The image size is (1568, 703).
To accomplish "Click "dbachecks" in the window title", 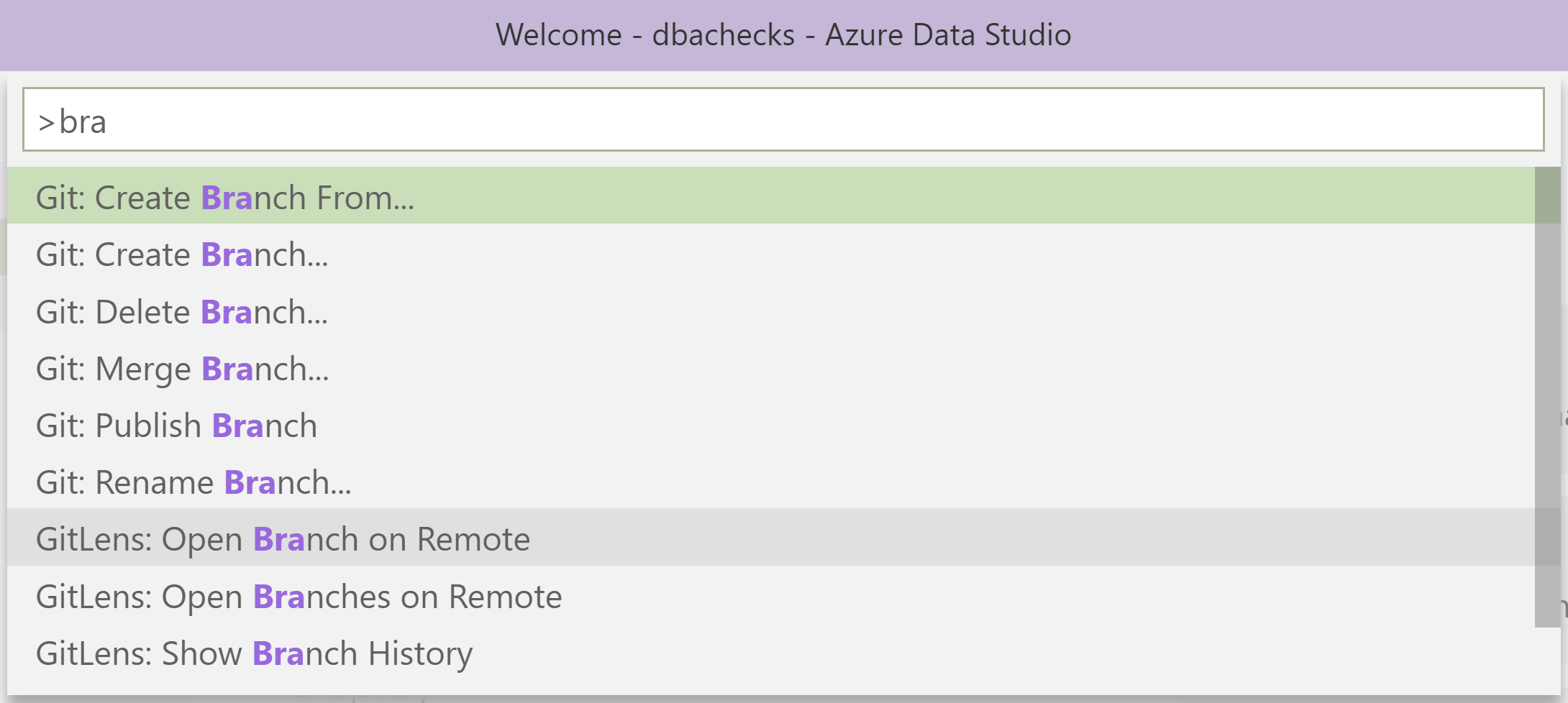I will (723, 35).
